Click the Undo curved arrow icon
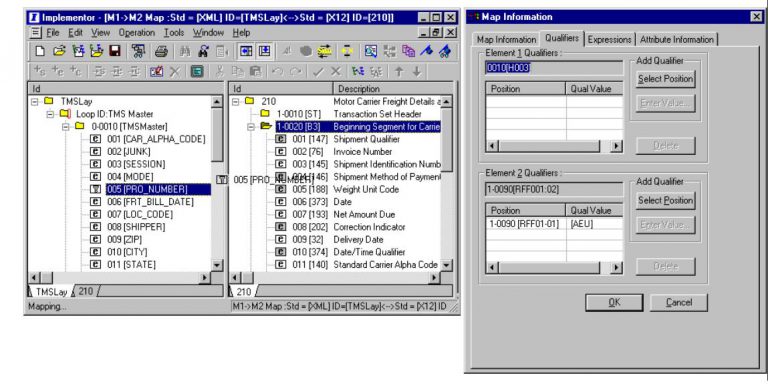 tap(278, 72)
